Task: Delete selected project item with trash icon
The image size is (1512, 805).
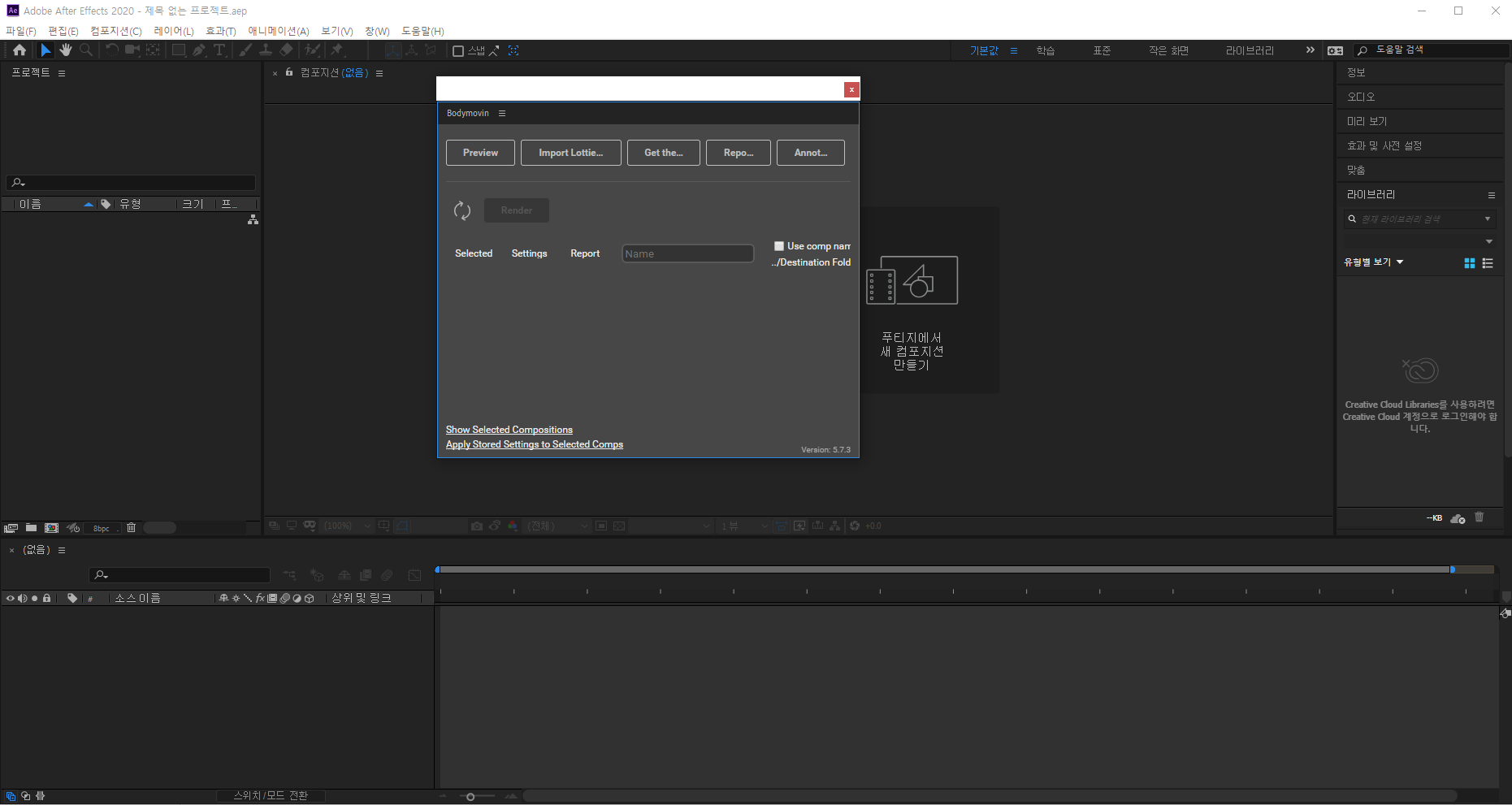Action: [131, 528]
